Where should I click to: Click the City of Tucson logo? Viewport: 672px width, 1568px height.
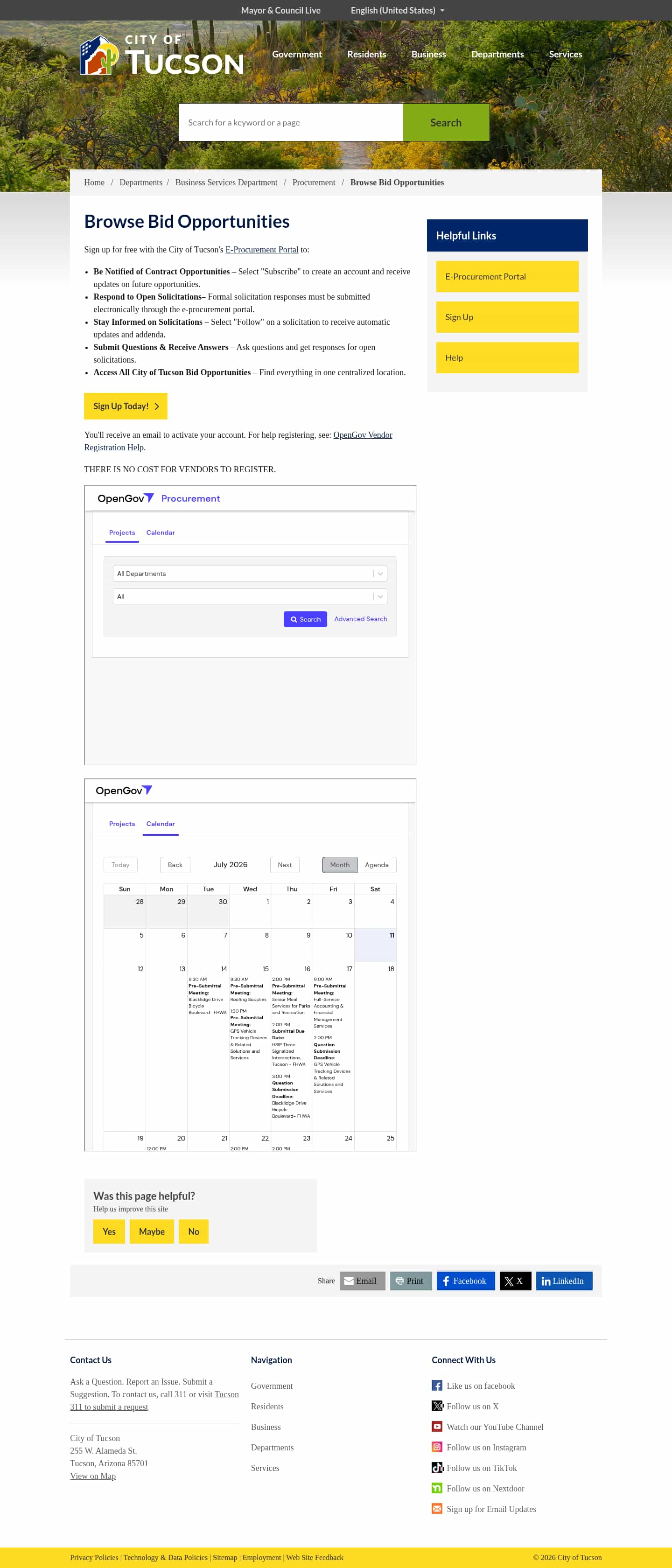[161, 55]
